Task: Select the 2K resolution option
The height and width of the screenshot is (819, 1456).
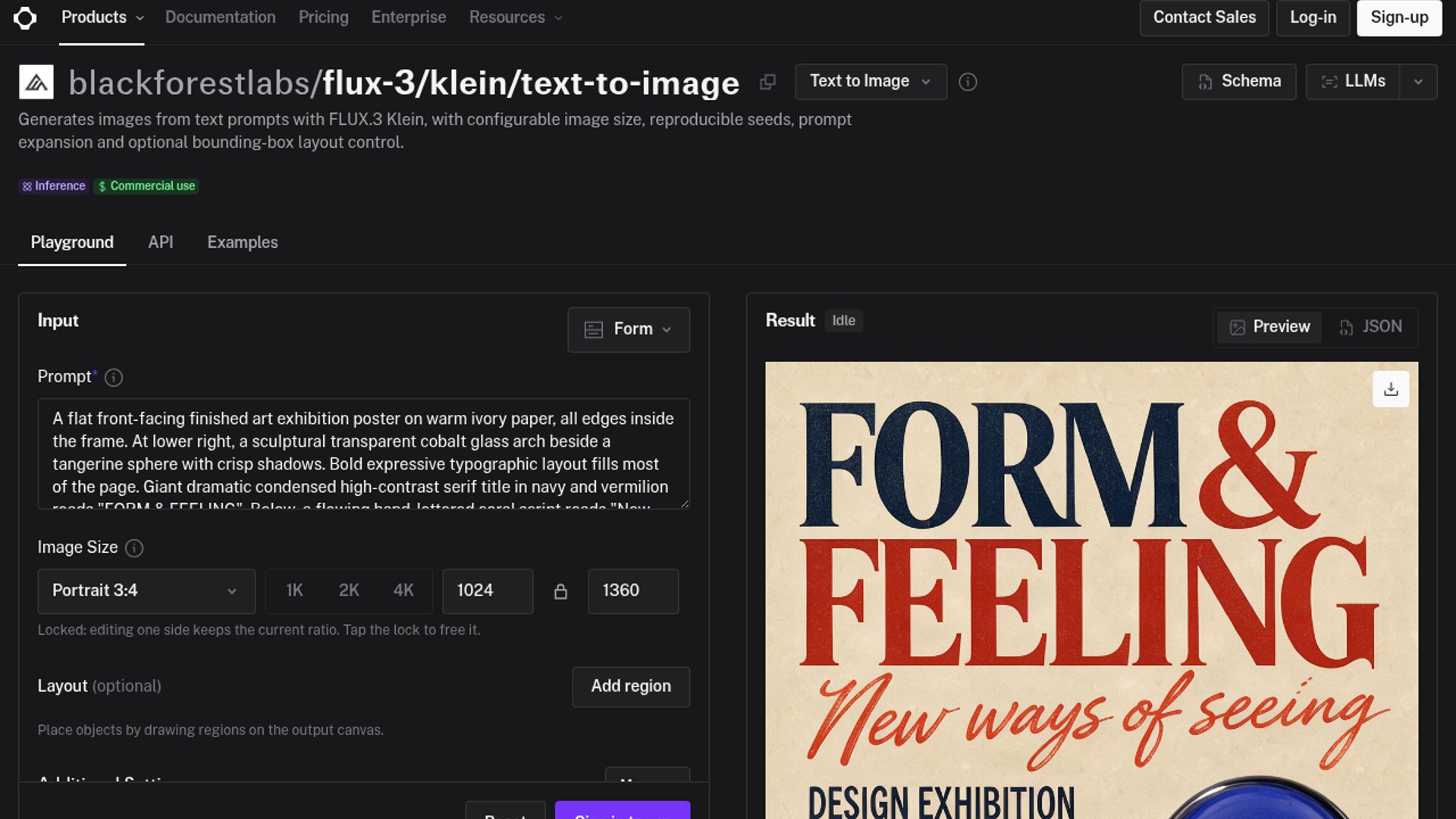Action: 349,591
